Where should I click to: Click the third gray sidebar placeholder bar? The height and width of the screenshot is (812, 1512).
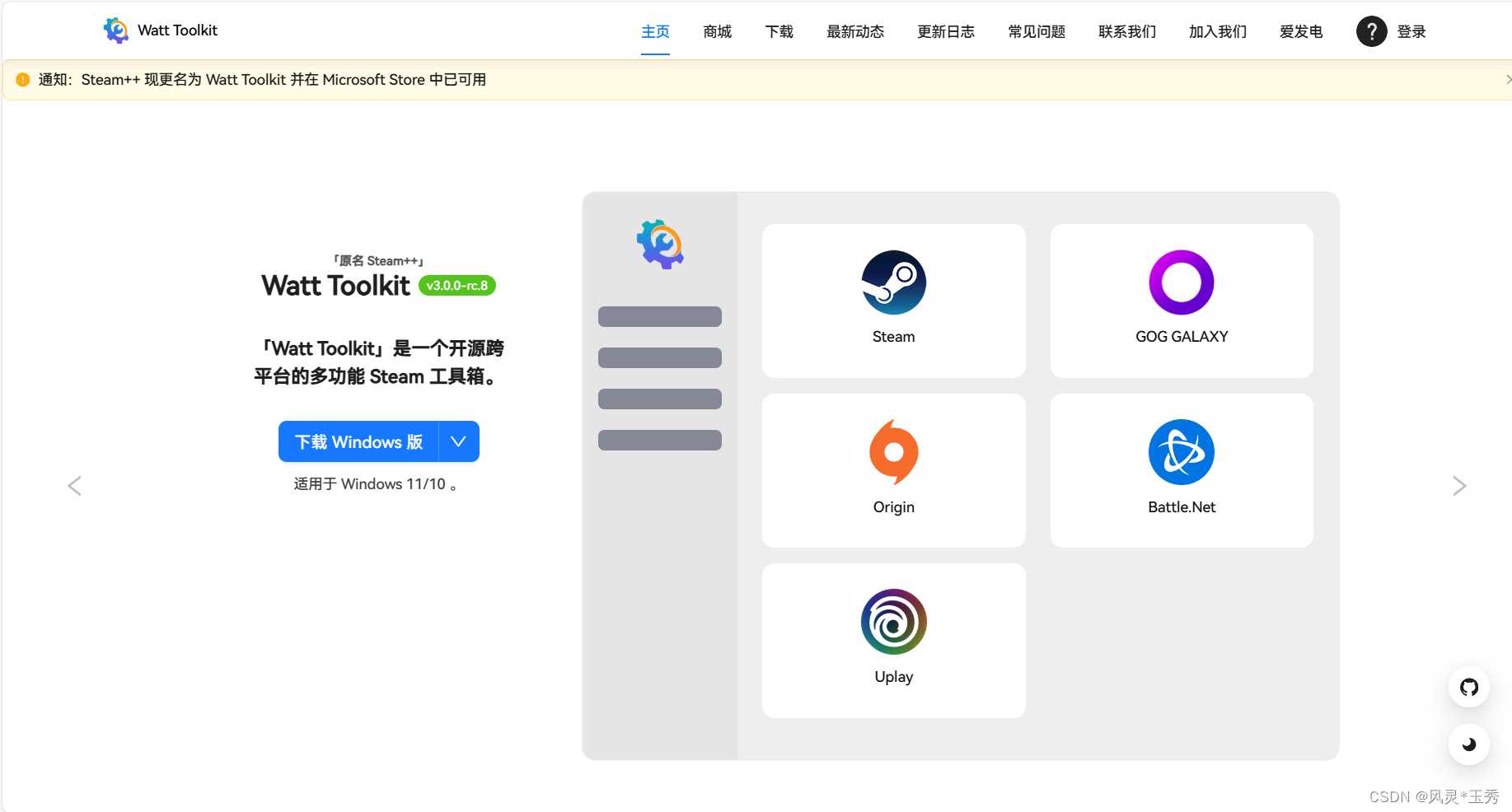click(x=660, y=399)
